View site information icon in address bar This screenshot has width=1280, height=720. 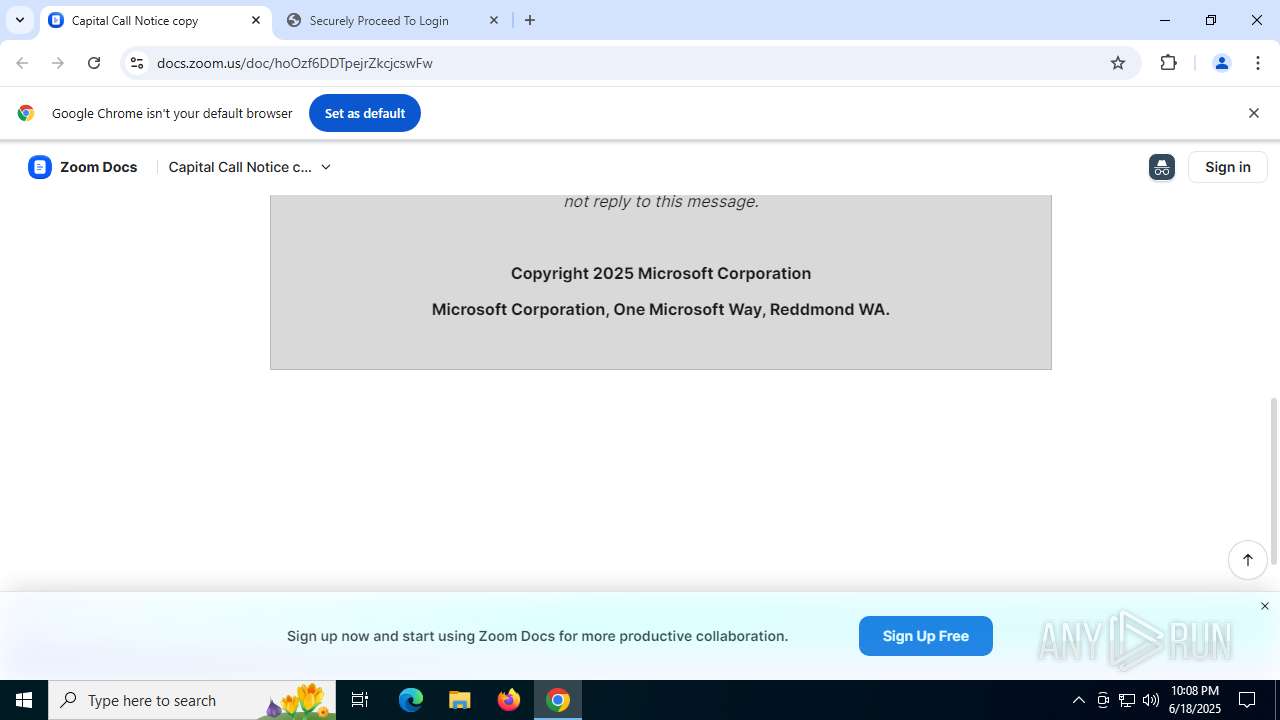tap(137, 63)
